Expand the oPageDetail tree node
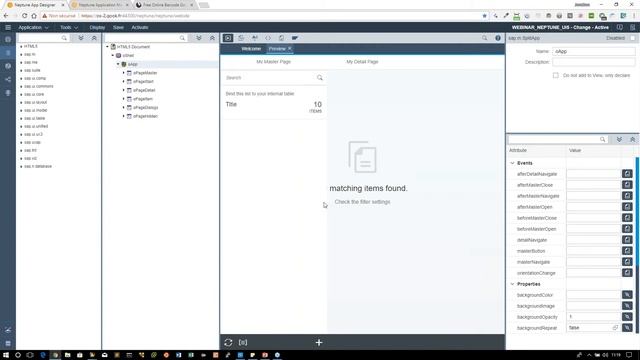Image resolution: width=640 pixels, height=360 pixels. (x=124, y=90)
